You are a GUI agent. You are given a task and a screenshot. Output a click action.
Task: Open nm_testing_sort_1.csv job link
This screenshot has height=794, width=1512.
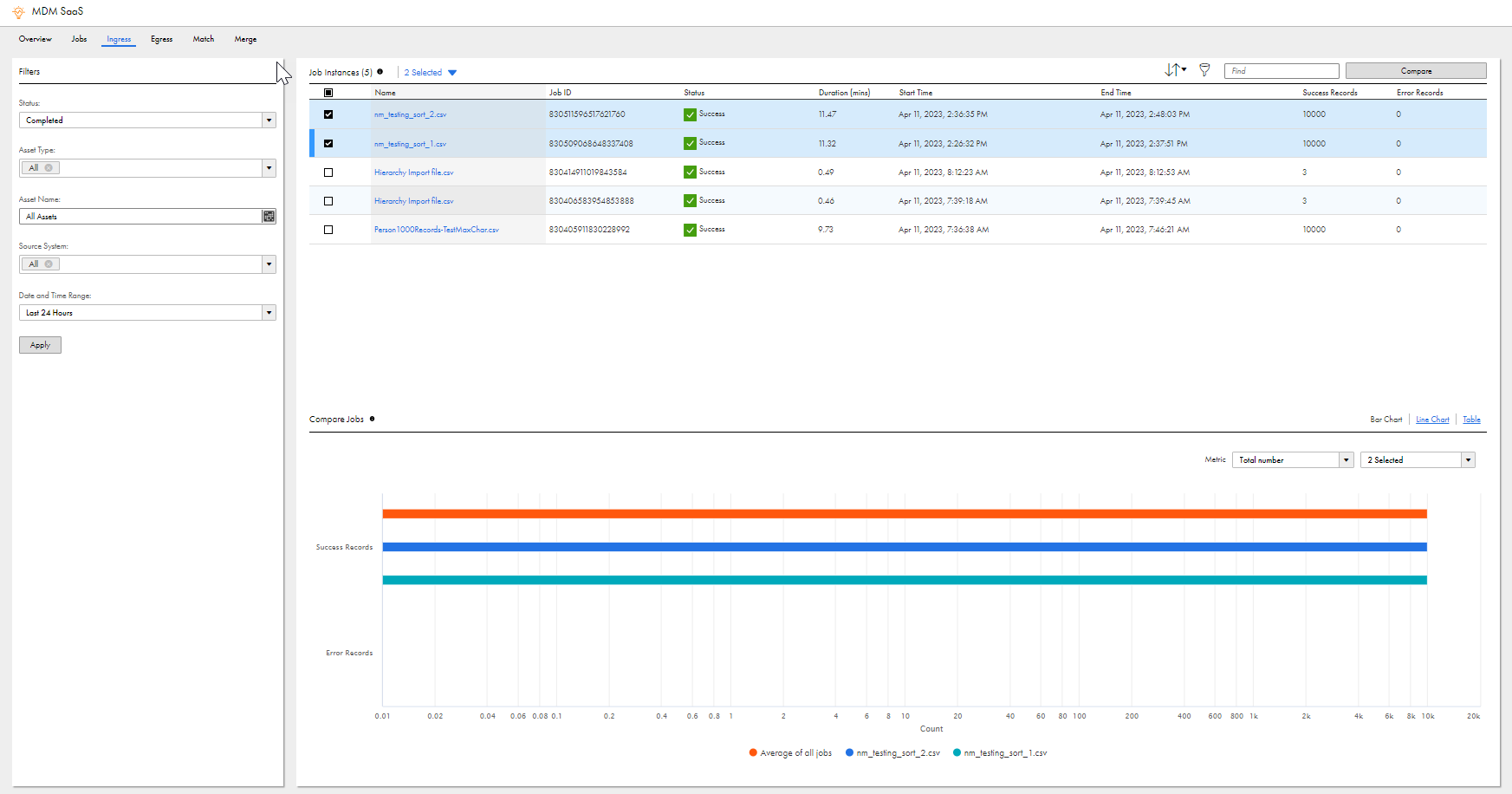pos(410,144)
